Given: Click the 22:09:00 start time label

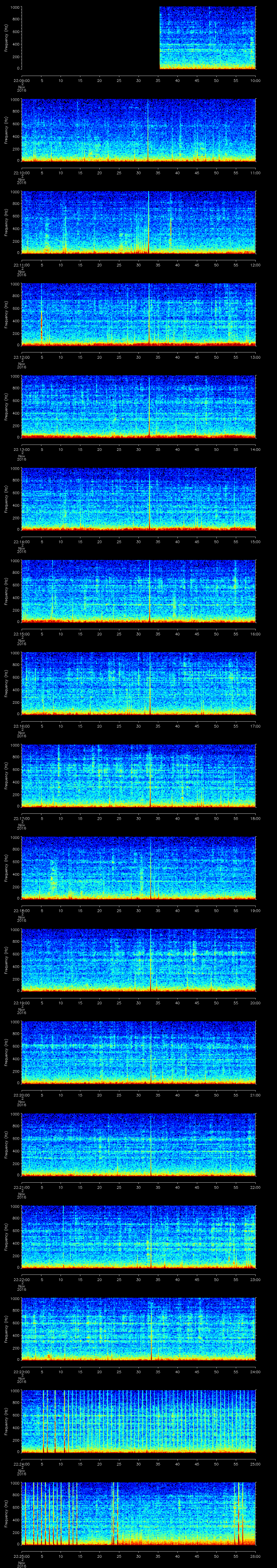Looking at the screenshot, I should (x=21, y=80).
